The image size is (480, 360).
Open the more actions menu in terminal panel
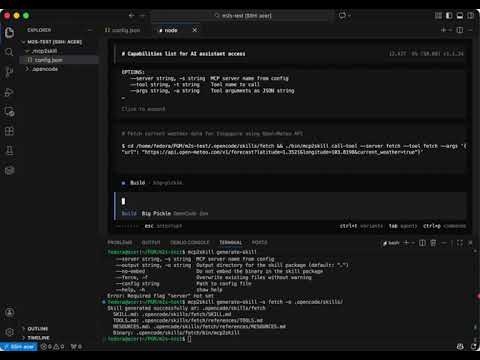[444, 243]
